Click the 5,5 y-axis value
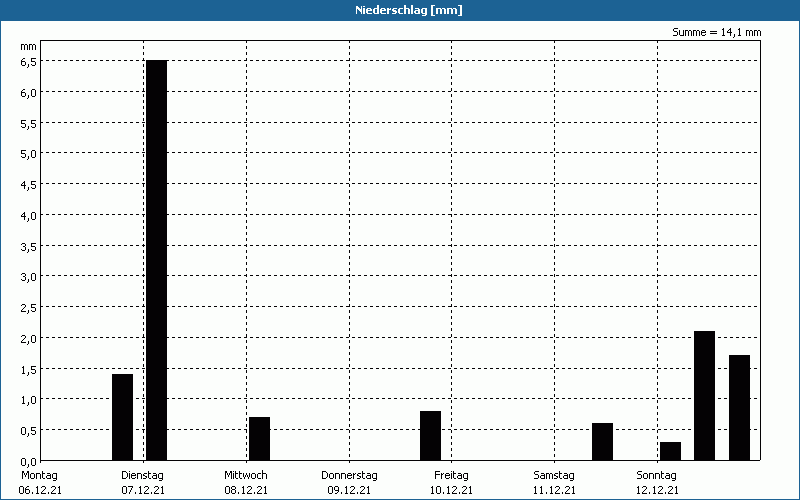800x500 pixels. click(x=29, y=123)
